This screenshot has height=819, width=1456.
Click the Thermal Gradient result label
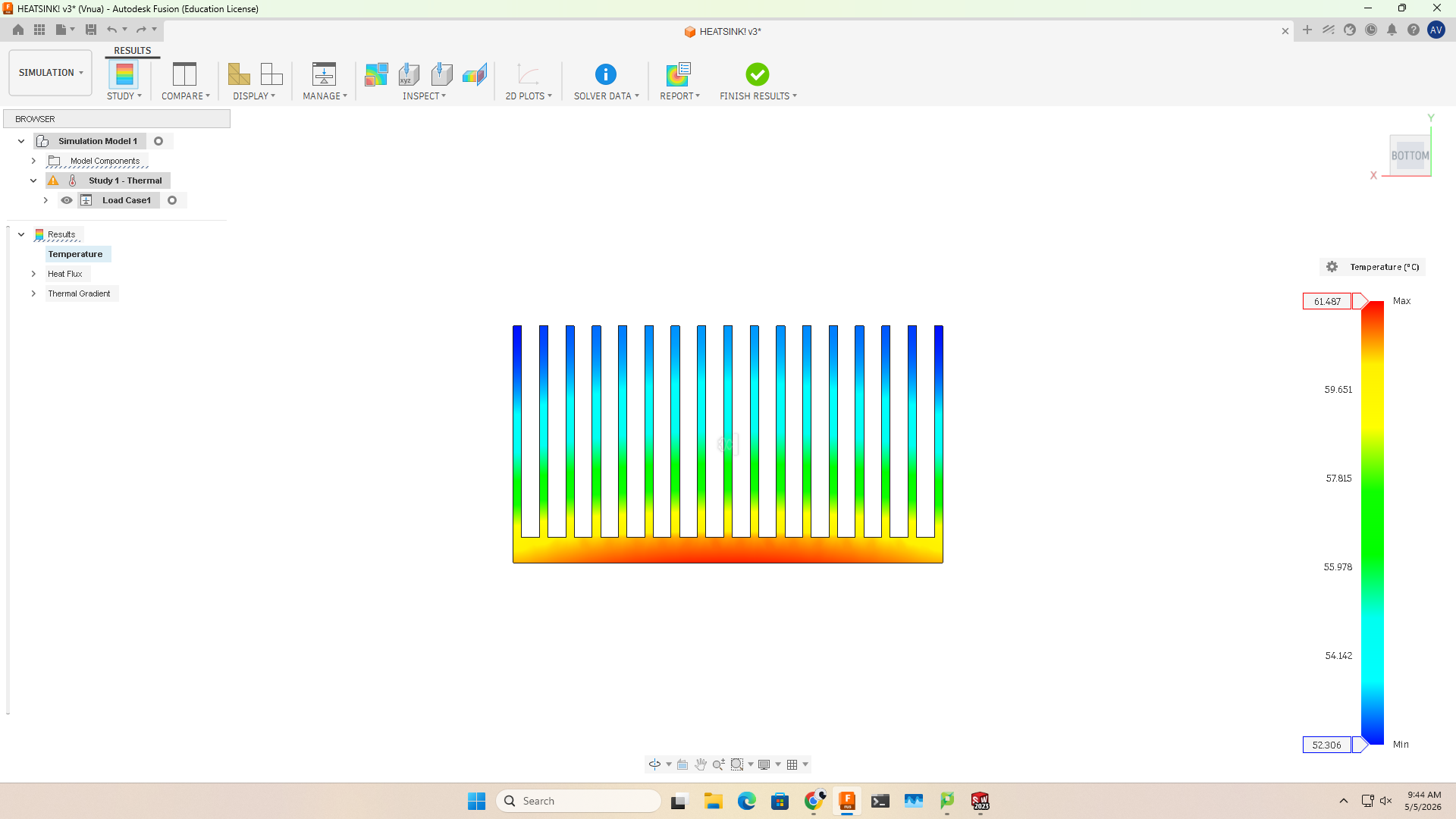[x=79, y=293]
